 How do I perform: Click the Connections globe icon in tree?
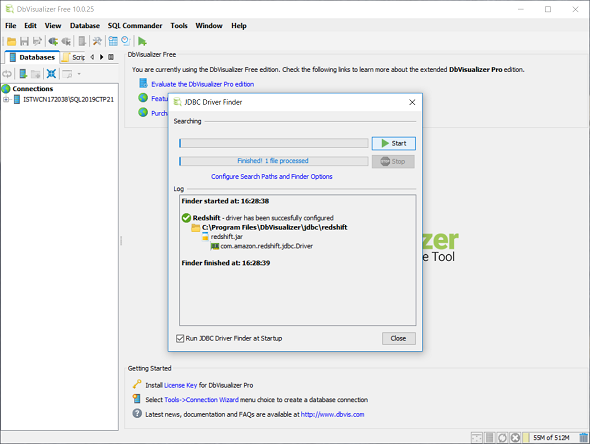[x=6, y=89]
